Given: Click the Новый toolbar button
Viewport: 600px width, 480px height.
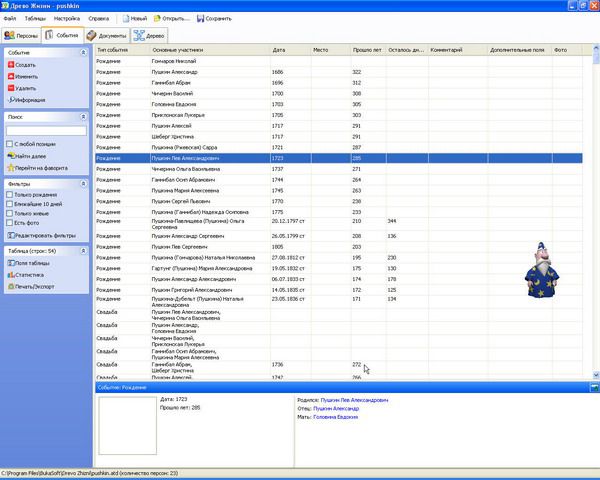Looking at the screenshot, I should pyautogui.click(x=134, y=18).
